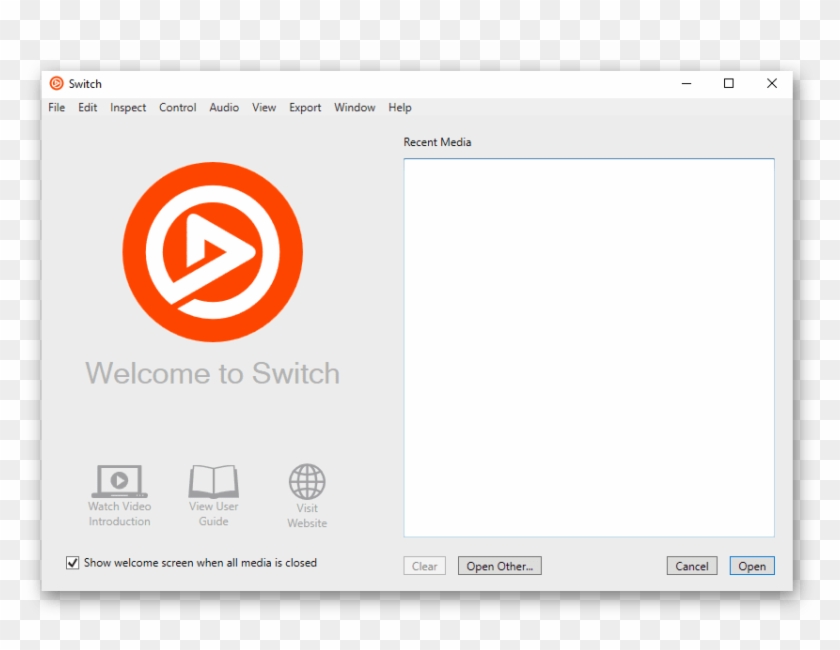Open the Window menu dropdown

pyautogui.click(x=354, y=107)
